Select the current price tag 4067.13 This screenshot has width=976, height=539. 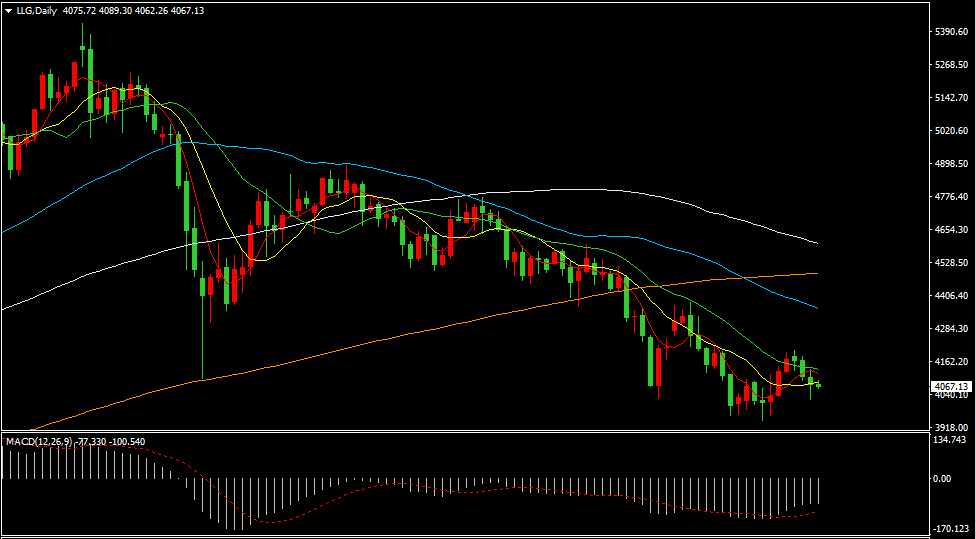(x=951, y=387)
